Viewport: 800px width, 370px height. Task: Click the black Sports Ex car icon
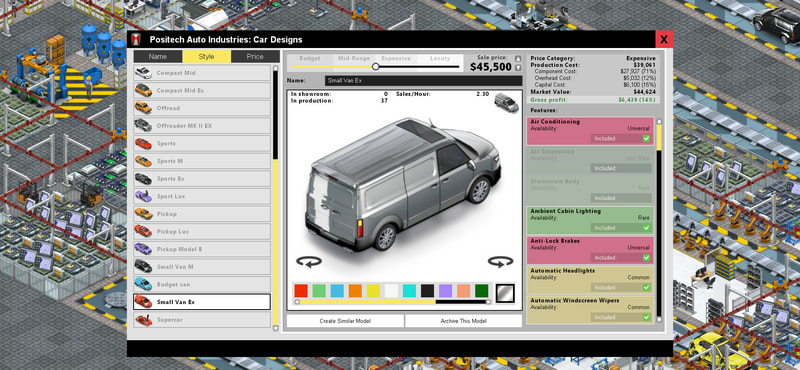point(143,179)
